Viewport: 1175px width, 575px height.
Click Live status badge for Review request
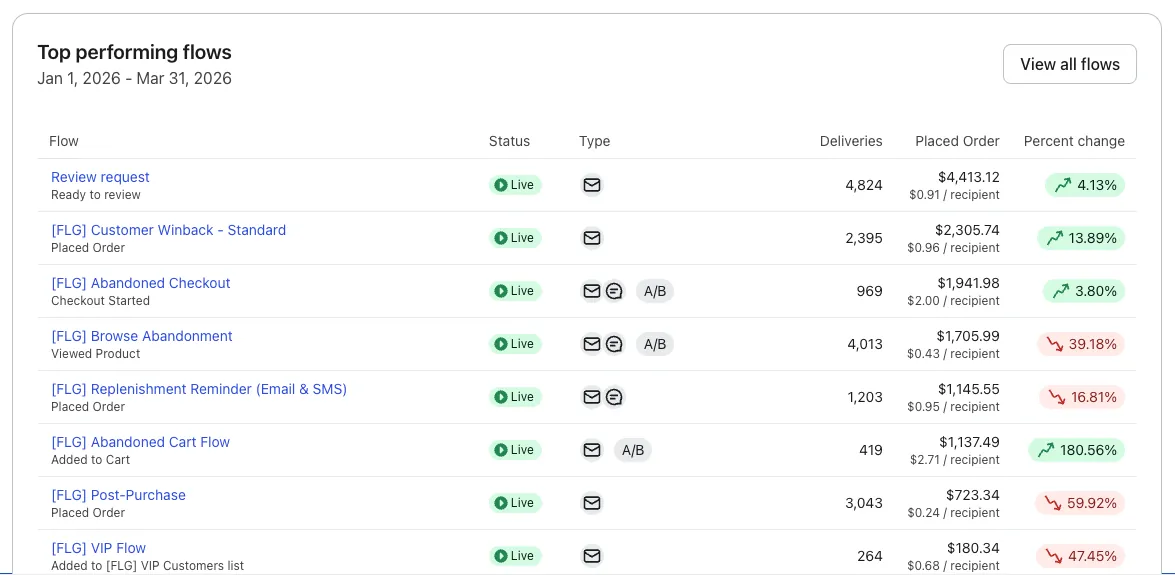pyautogui.click(x=515, y=184)
